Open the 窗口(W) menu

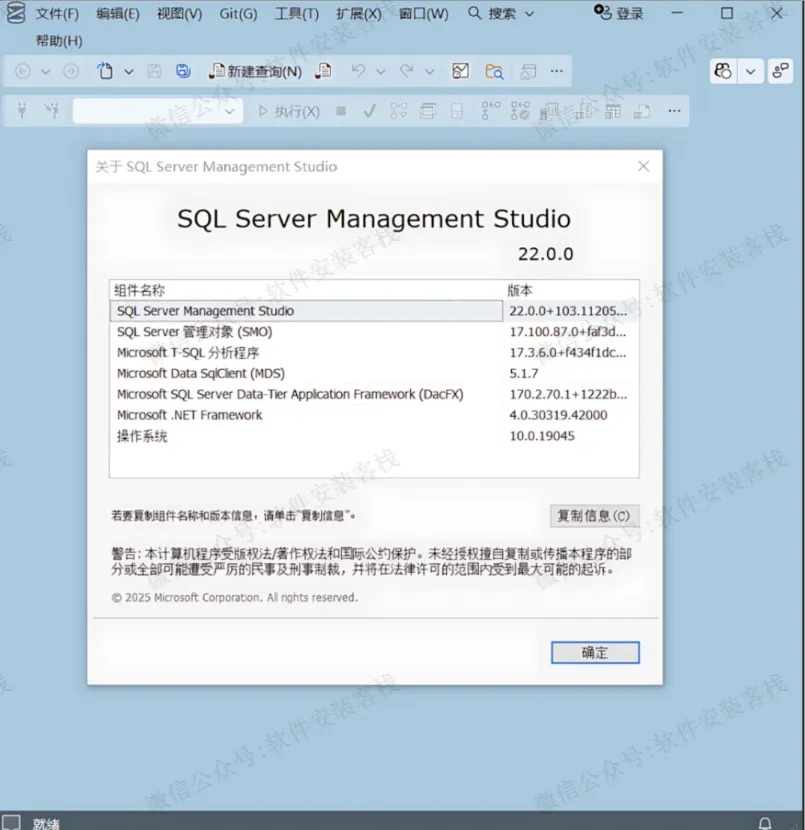coord(423,14)
